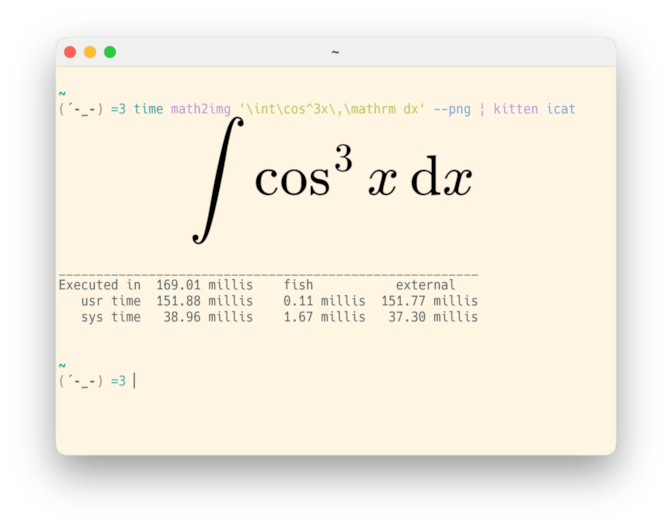Minimize the terminal using yellow button
The width and height of the screenshot is (672, 529).
tap(90, 52)
